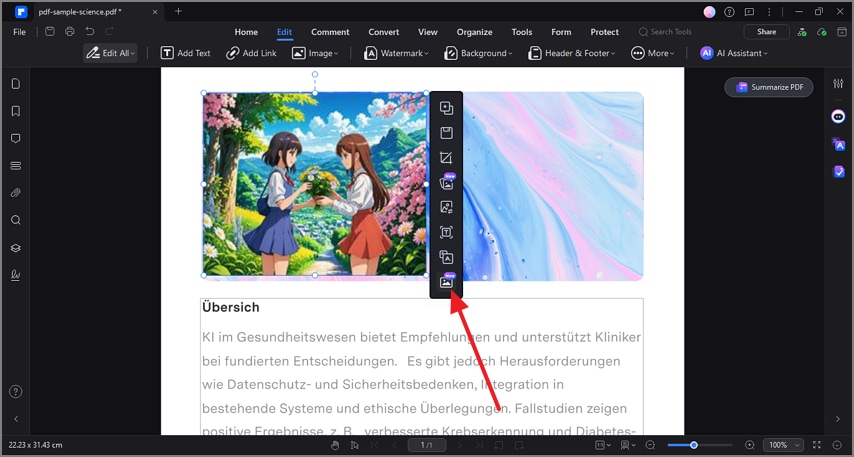Click the Undo arrow

tap(90, 32)
